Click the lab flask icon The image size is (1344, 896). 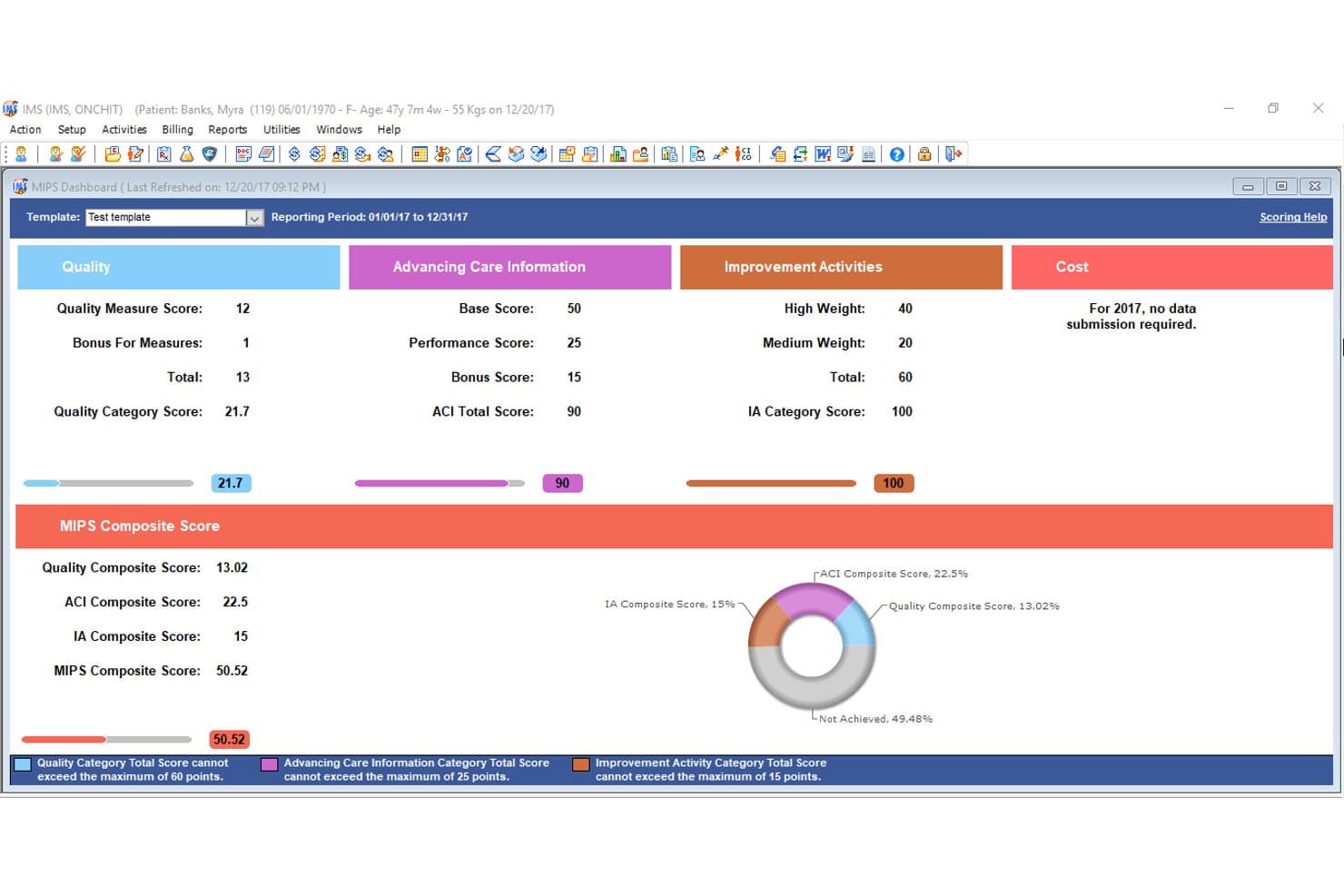[186, 154]
